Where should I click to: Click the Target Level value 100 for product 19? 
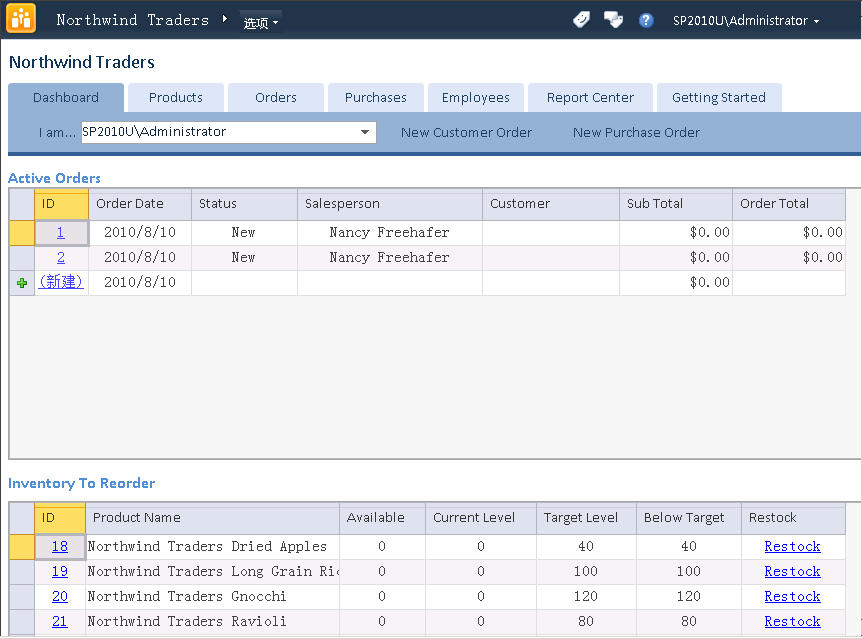pyautogui.click(x=587, y=571)
